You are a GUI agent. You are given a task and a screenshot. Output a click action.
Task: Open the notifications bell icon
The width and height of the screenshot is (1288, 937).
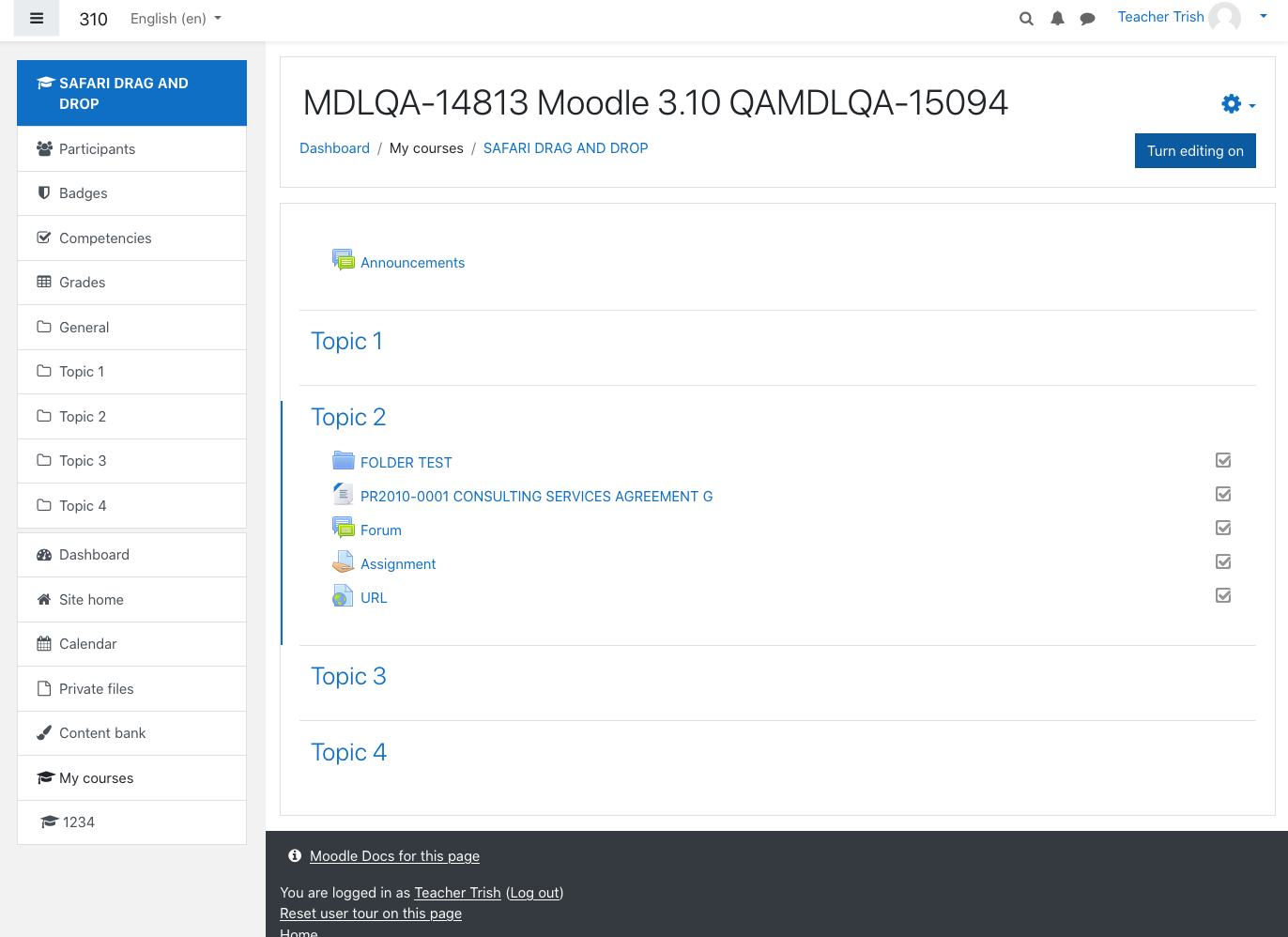(x=1057, y=19)
